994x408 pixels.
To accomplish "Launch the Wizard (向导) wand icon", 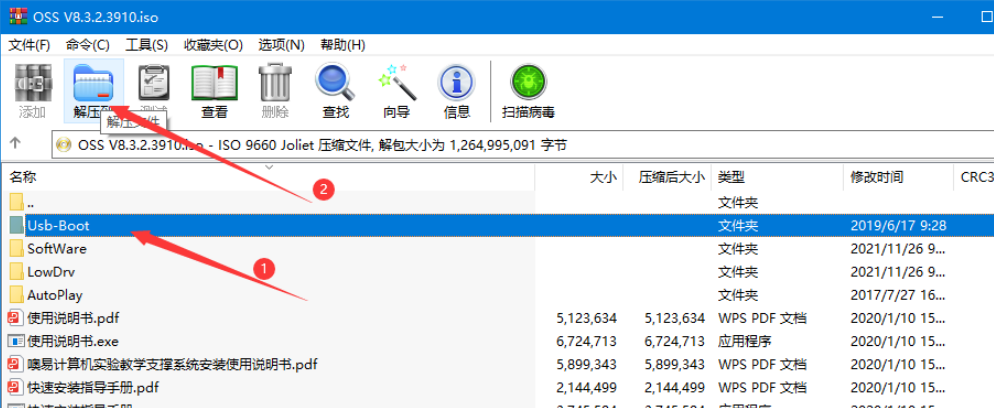I will (396, 88).
